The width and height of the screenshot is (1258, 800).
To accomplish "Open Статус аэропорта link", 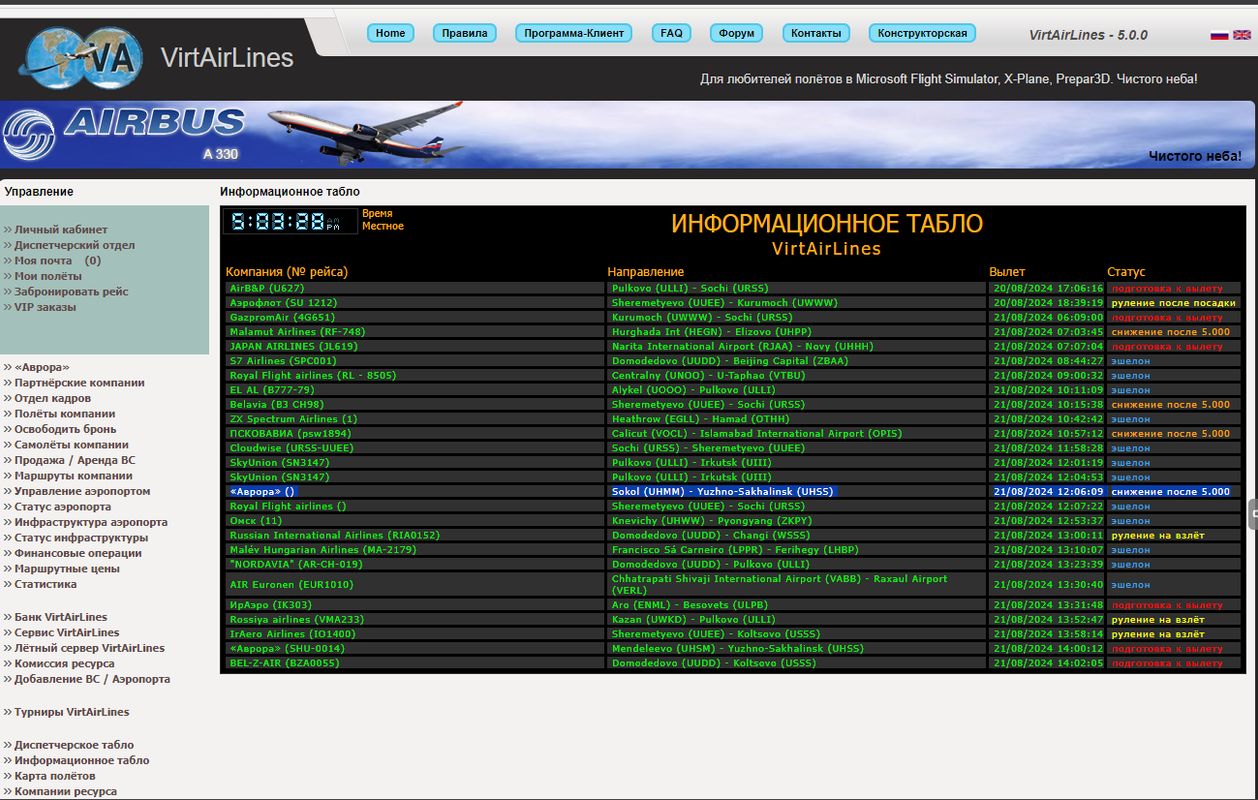I will pyautogui.click(x=62, y=507).
